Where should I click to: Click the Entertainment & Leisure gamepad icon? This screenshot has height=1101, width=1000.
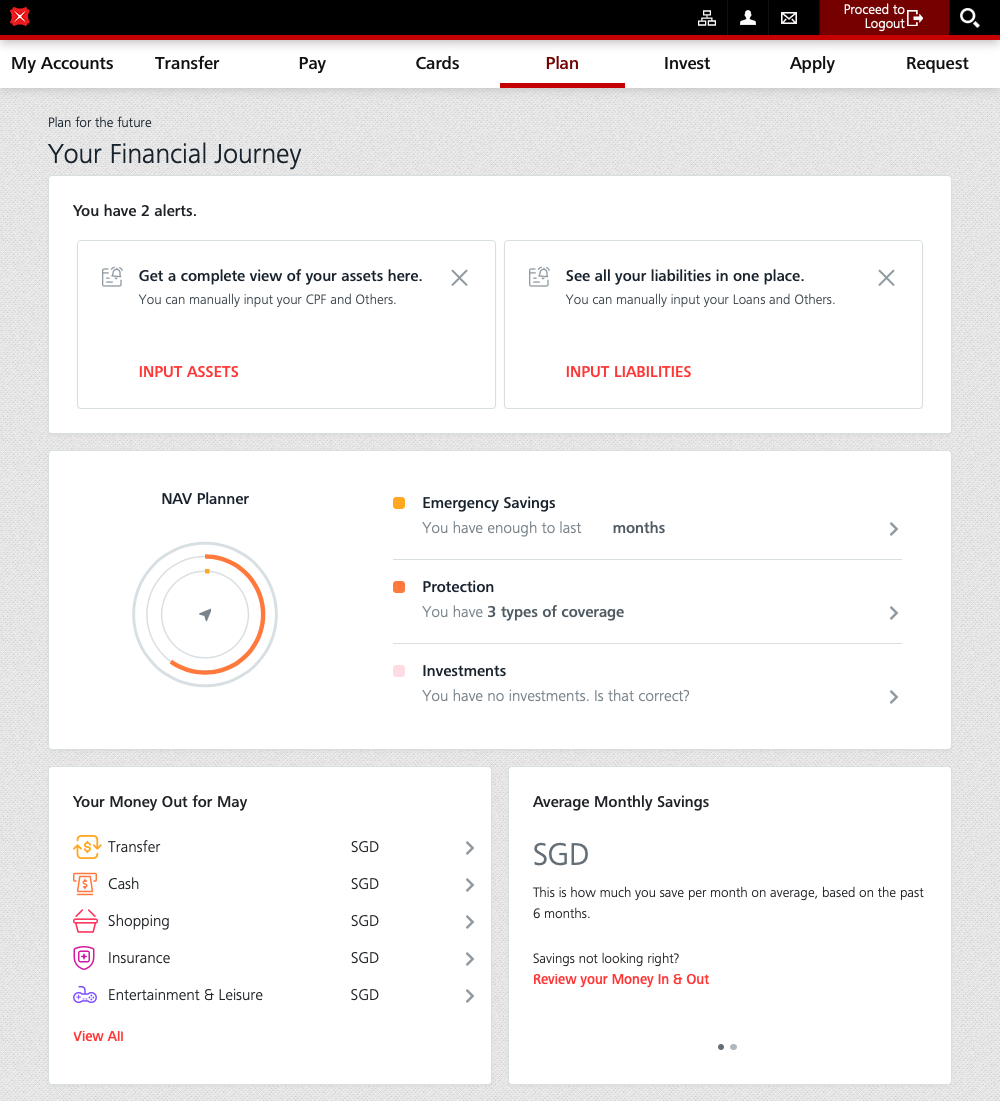[85, 995]
